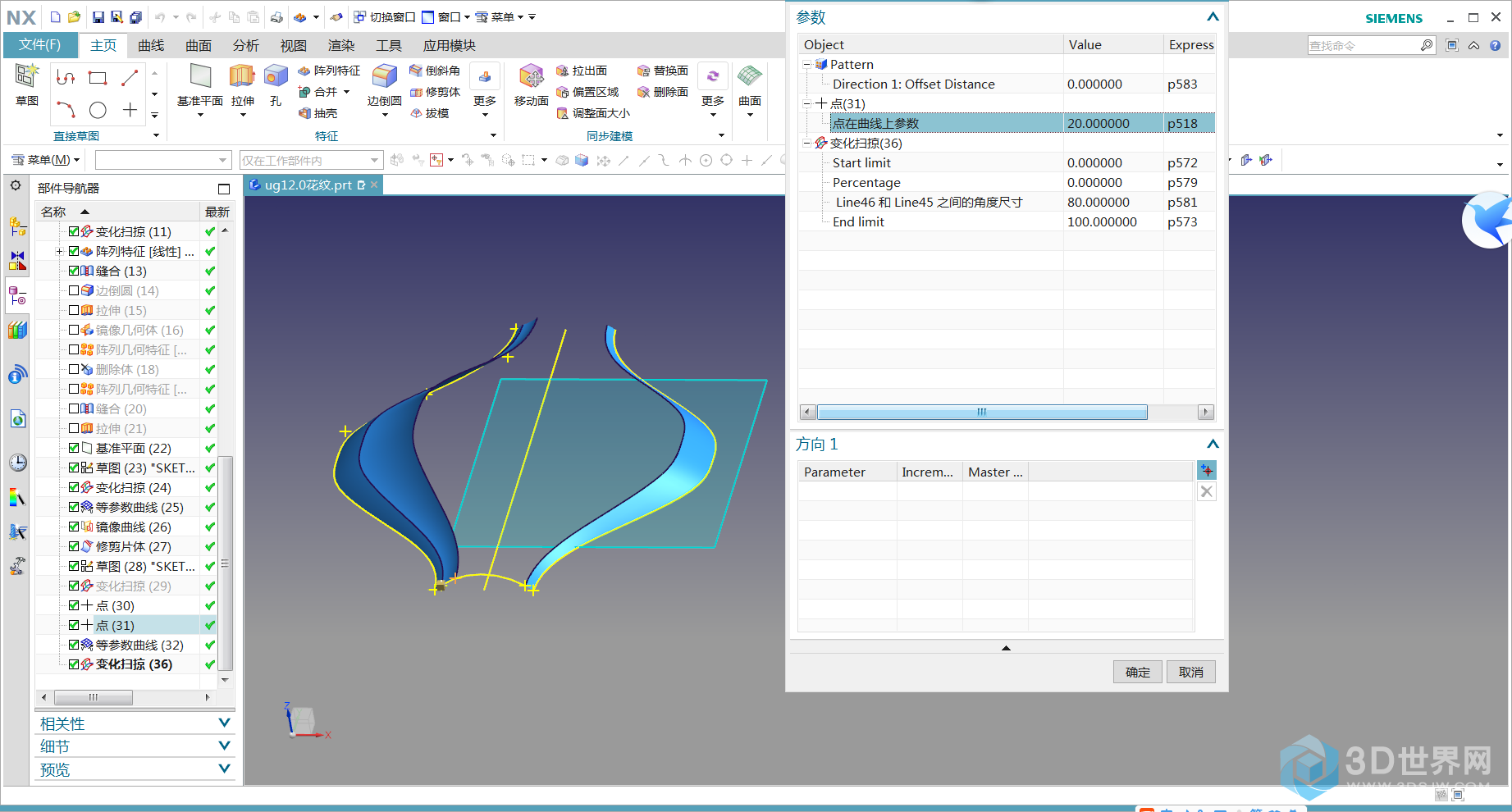1512x812 pixels.
Task: Click 切换窗口 button
Action: pyautogui.click(x=385, y=17)
